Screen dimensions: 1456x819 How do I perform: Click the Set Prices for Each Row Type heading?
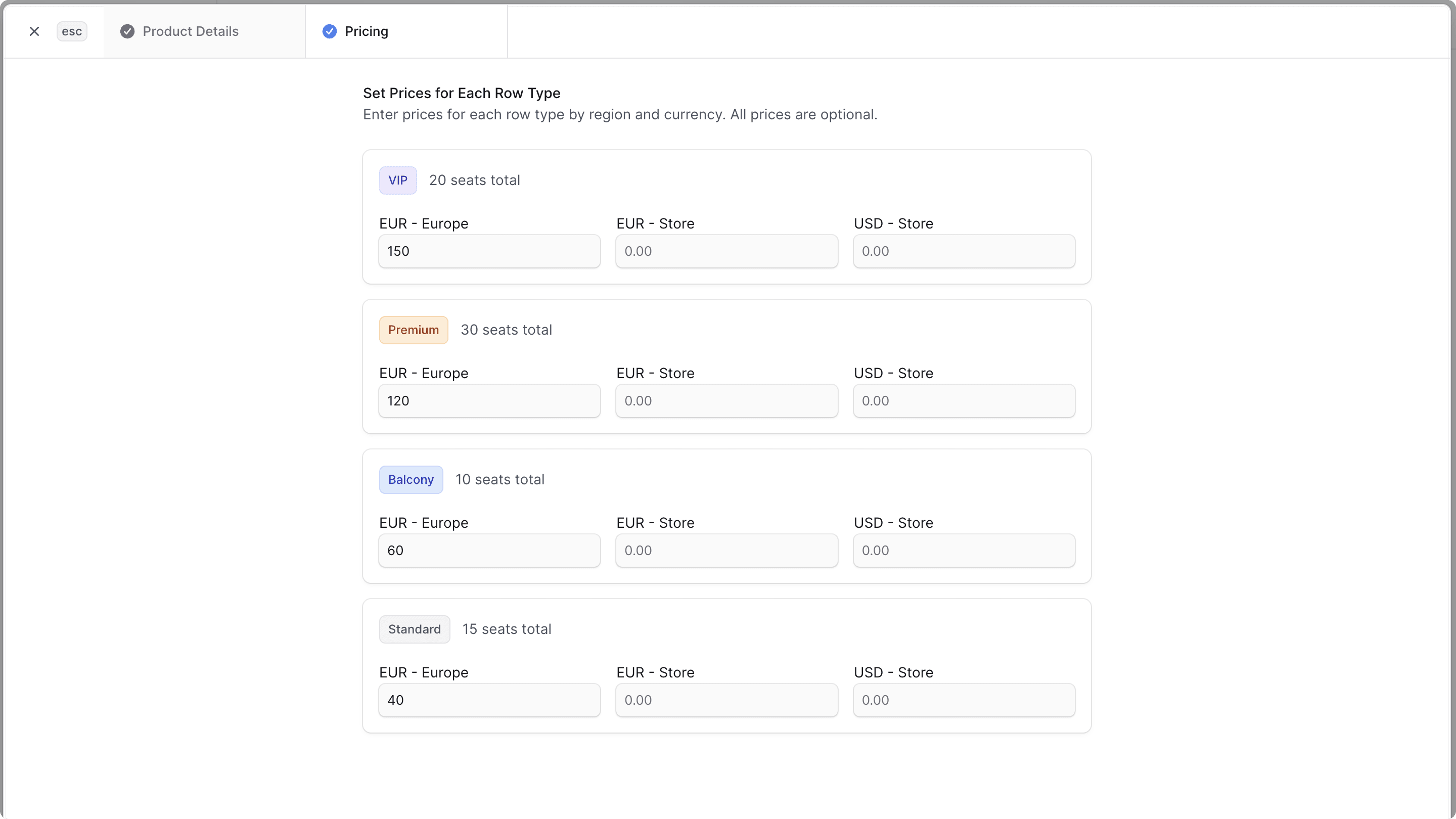461,93
